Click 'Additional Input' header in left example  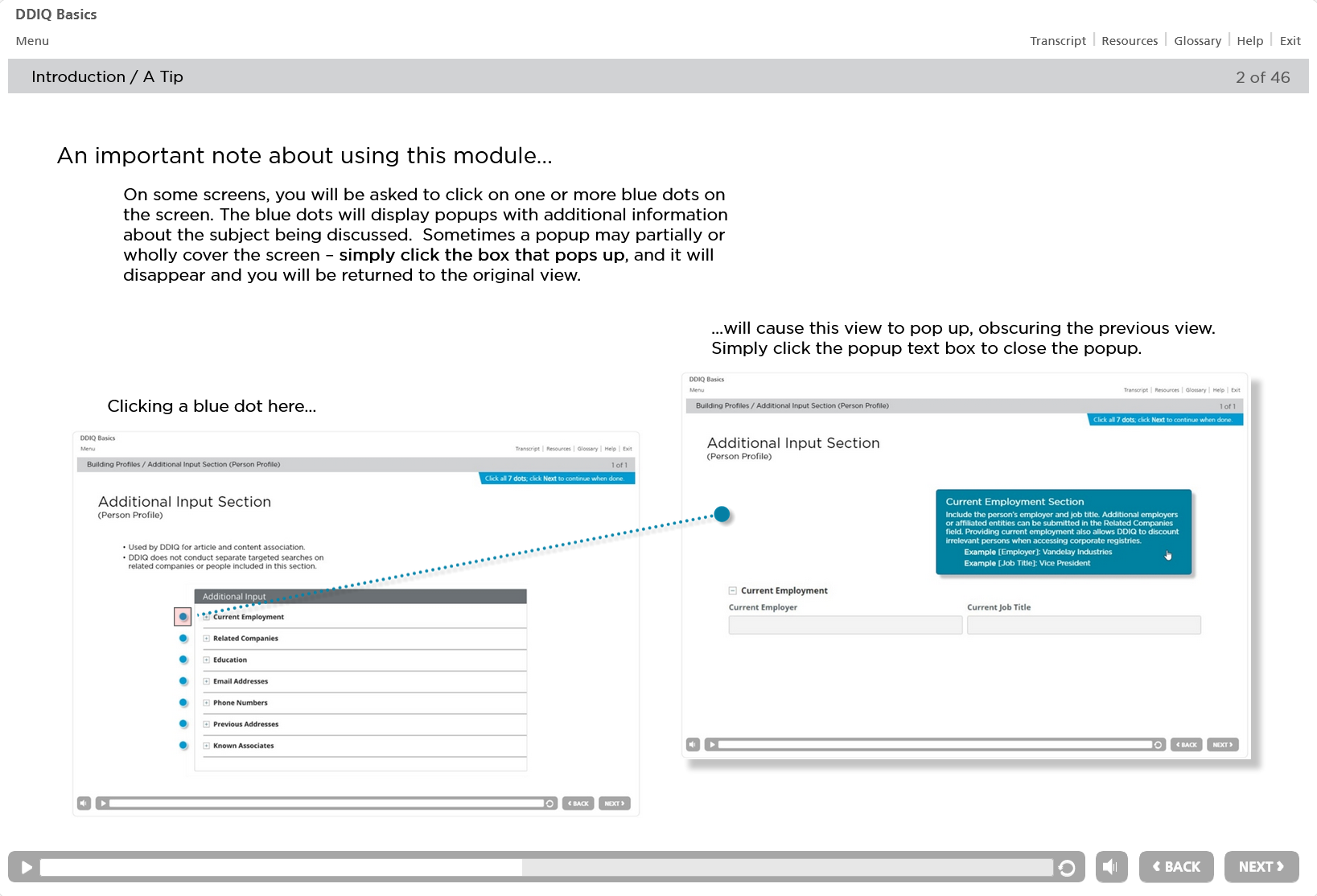[360, 596]
